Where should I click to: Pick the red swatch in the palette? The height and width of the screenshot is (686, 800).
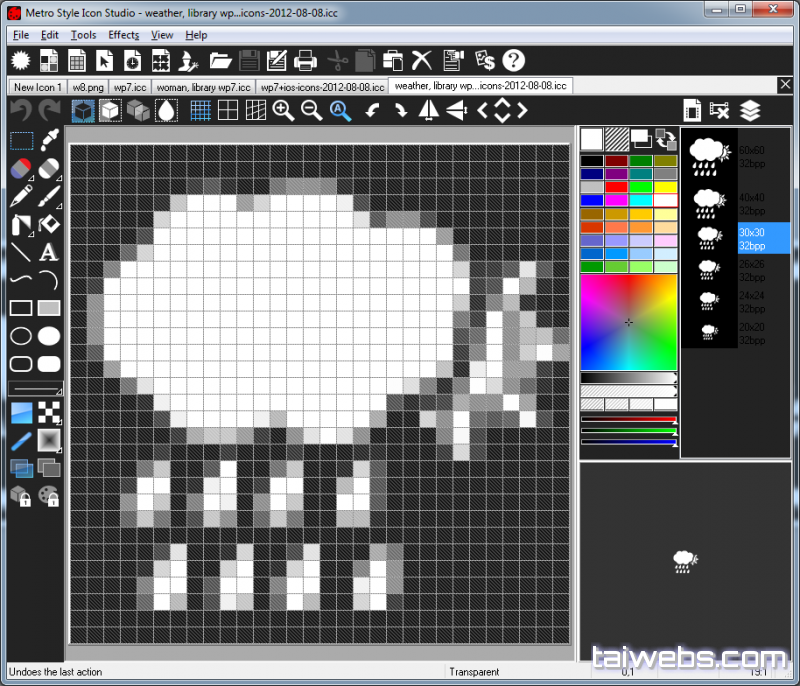click(x=616, y=187)
